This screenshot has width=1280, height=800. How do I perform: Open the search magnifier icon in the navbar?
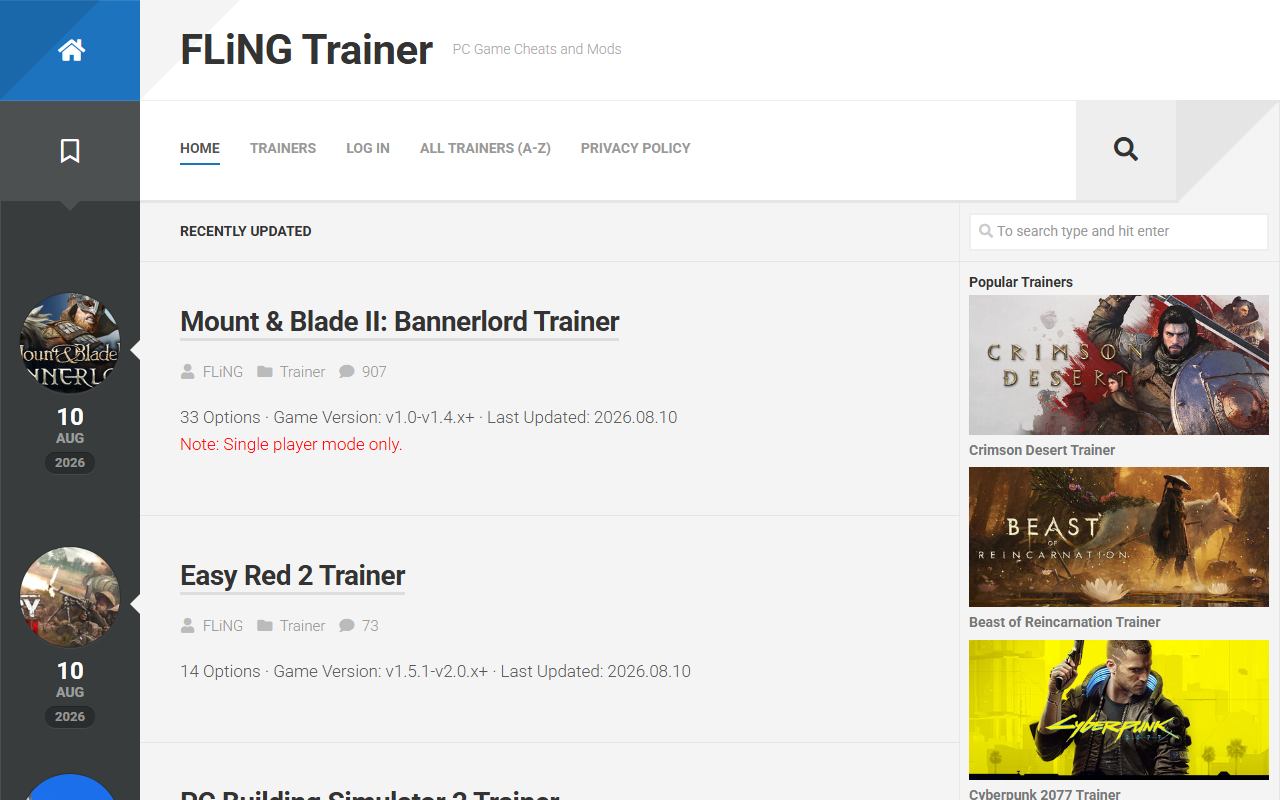pyautogui.click(x=1126, y=149)
